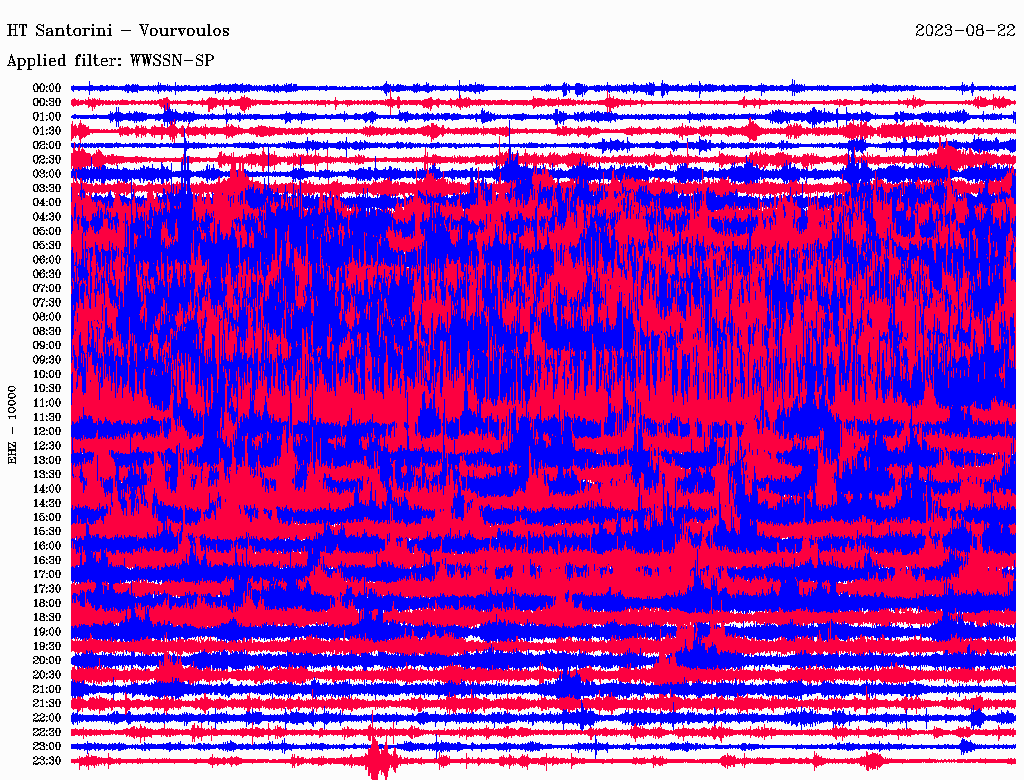The height and width of the screenshot is (780, 1024).
Task: Click the 02:30 time label
Action: pyautogui.click(x=47, y=159)
